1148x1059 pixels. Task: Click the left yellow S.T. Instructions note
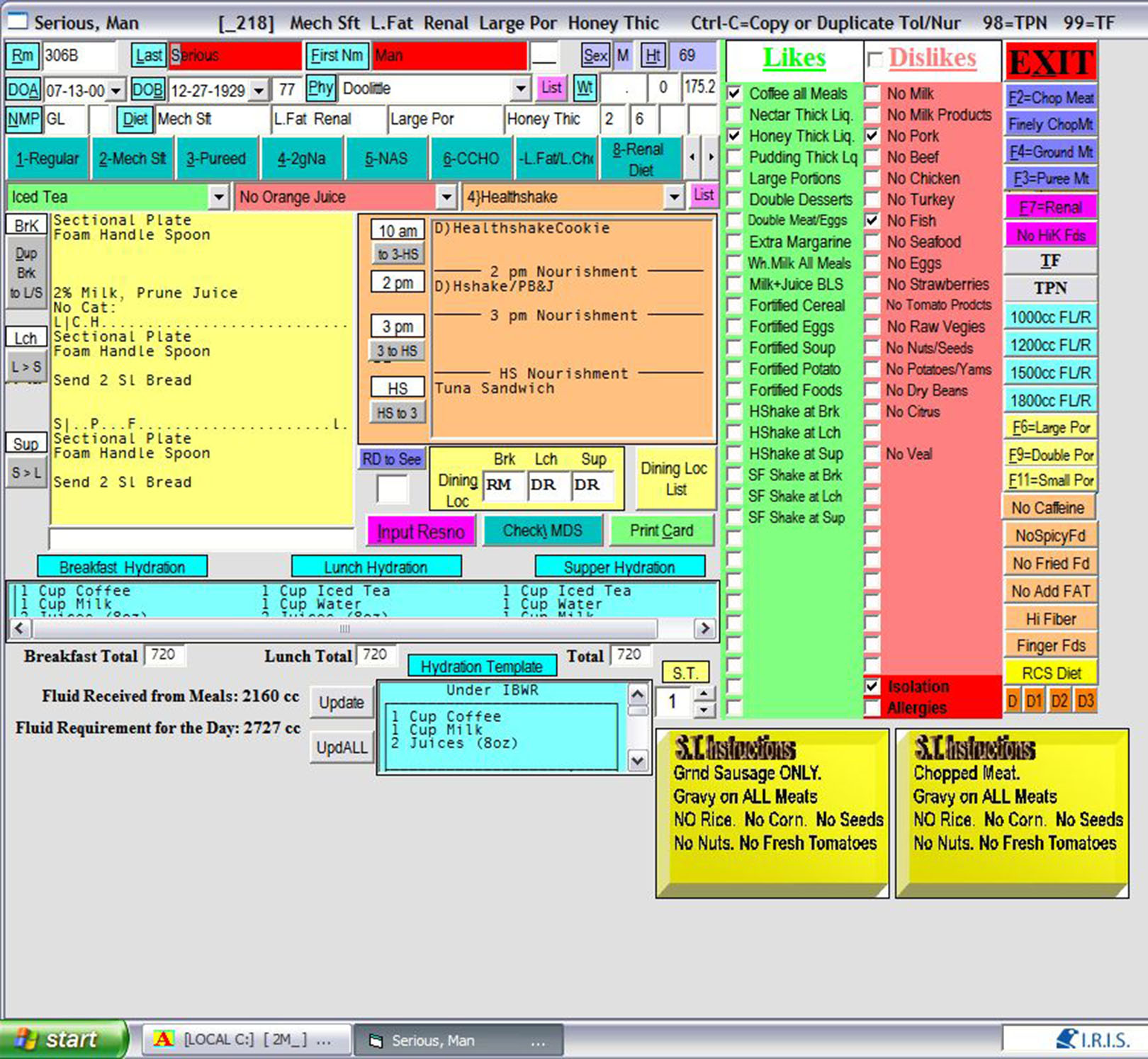click(772, 814)
